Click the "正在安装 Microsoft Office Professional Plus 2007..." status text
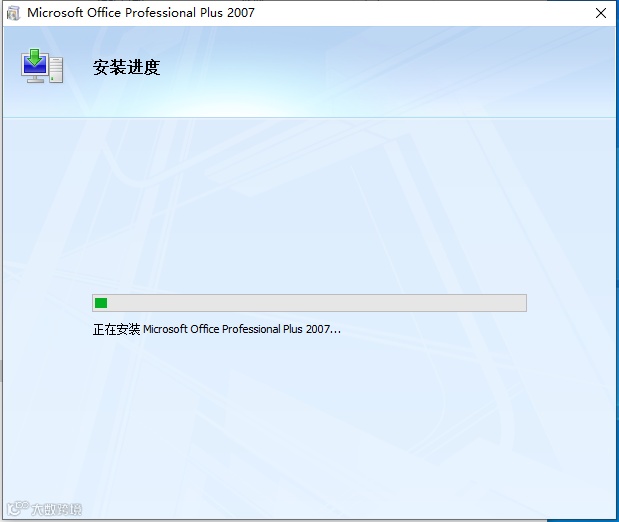This screenshot has width=619, height=522. click(216, 329)
